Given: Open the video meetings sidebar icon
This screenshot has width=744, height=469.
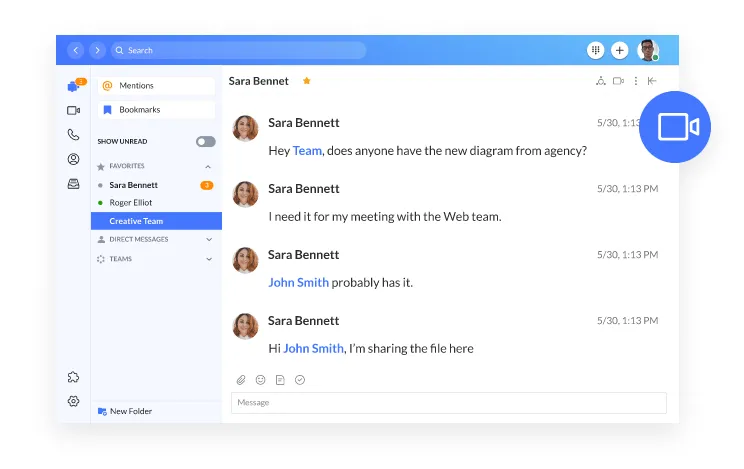Looking at the screenshot, I should tap(73, 110).
